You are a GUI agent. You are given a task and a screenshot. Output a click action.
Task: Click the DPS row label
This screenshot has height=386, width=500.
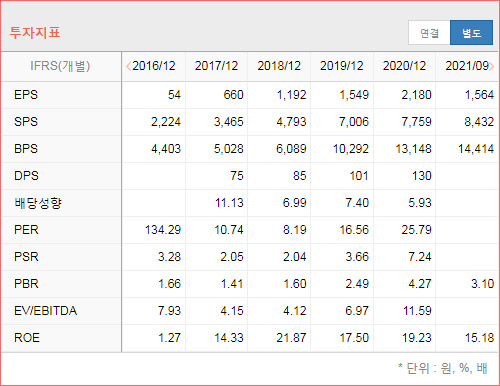26,176
